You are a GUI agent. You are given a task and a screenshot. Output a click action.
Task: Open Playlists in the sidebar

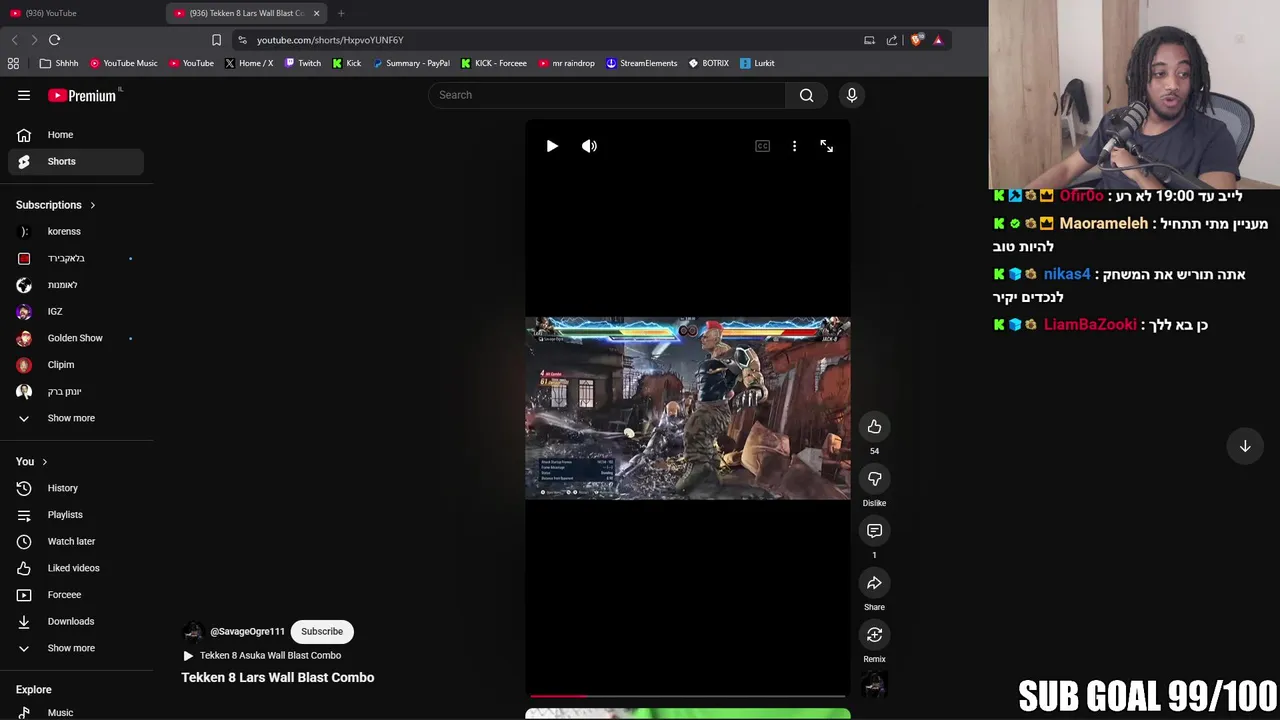tap(76, 515)
